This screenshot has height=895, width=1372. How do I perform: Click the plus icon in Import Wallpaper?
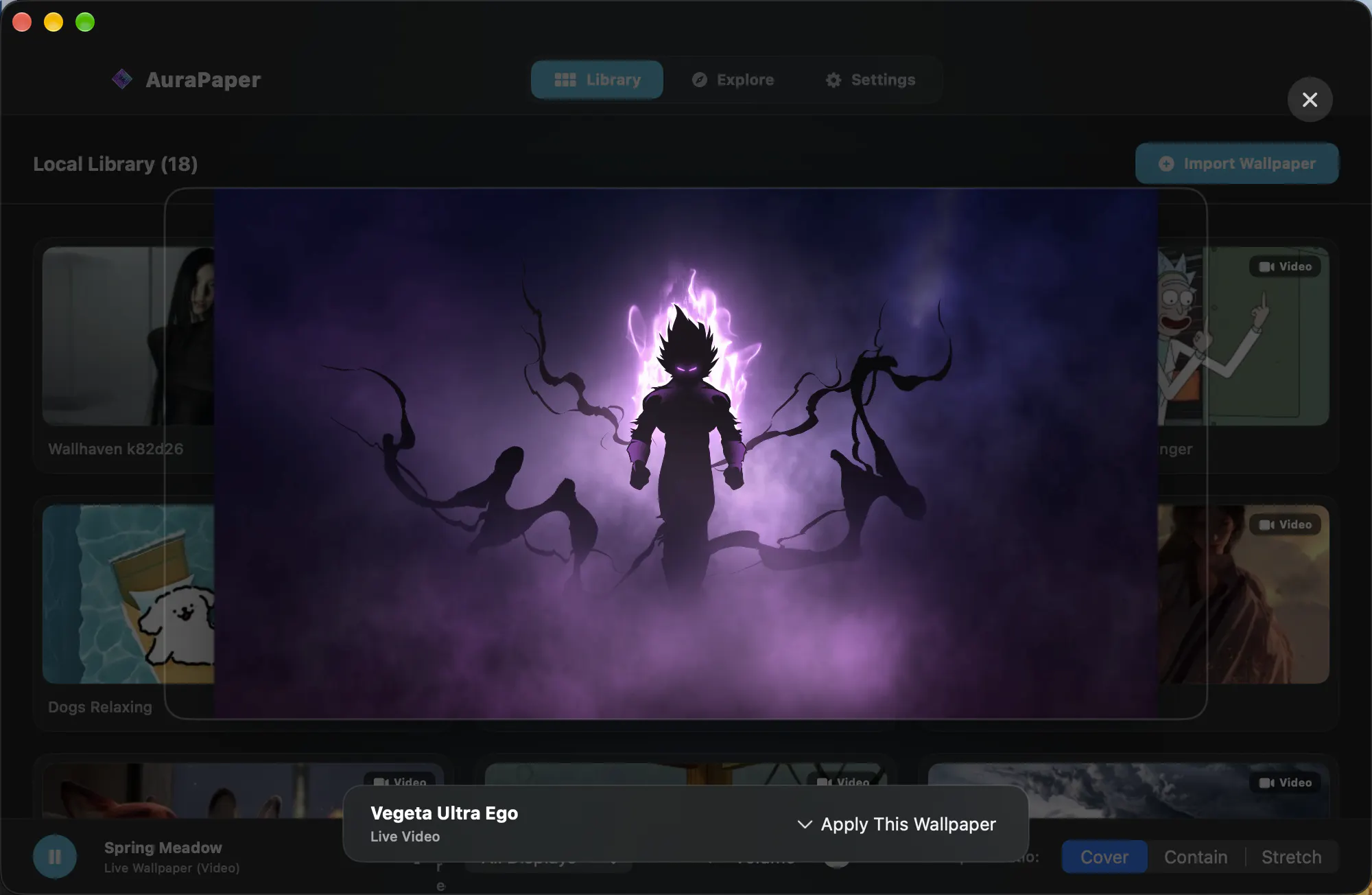1166,163
